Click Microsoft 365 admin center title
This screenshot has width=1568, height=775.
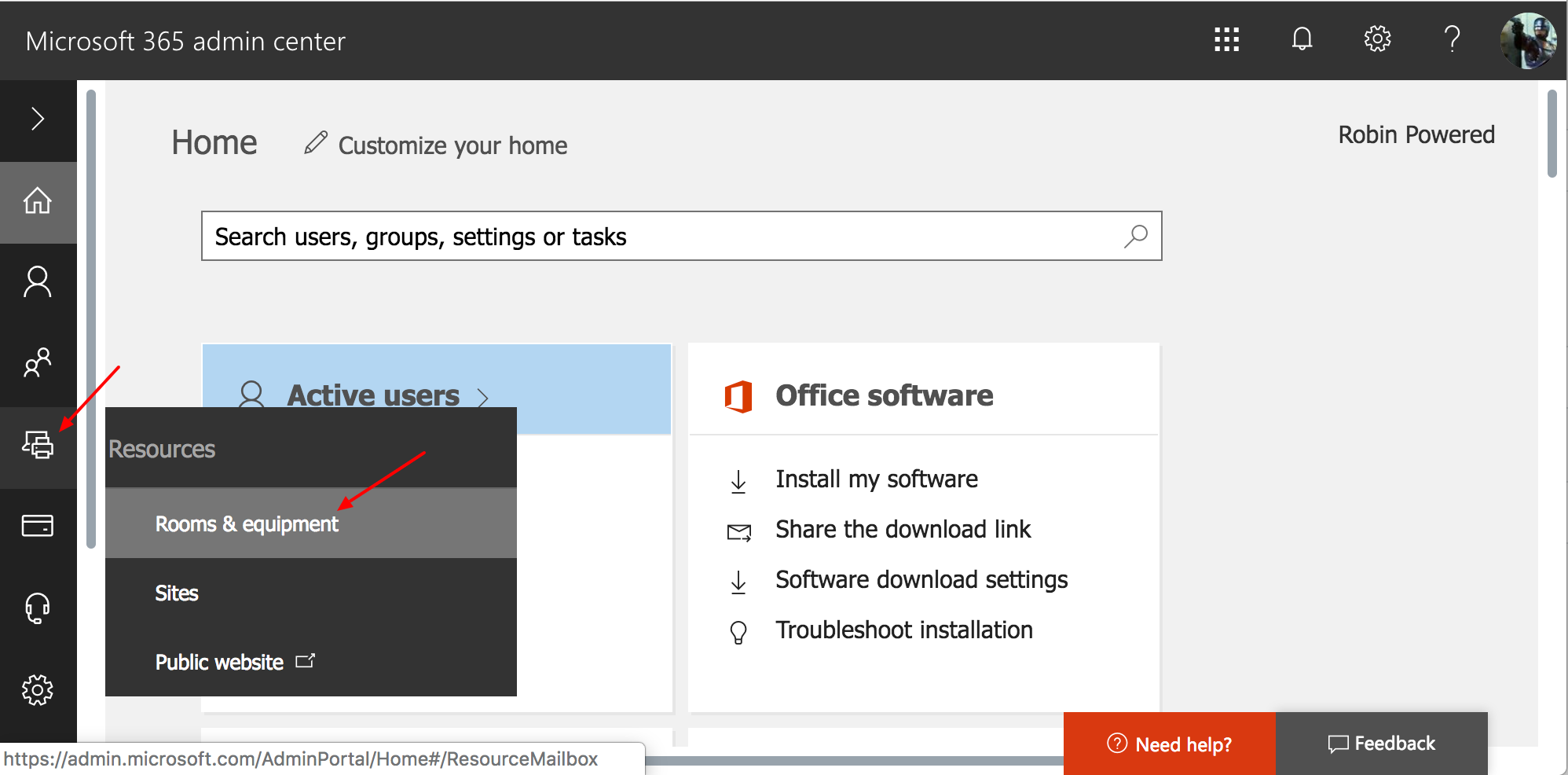click(x=185, y=41)
